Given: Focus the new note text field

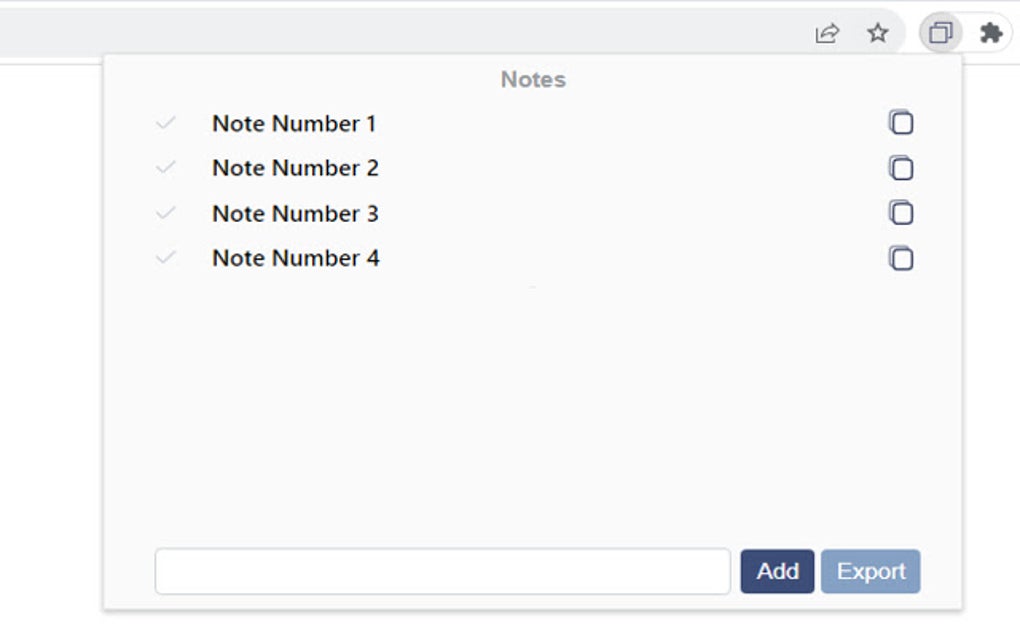Looking at the screenshot, I should click(x=442, y=571).
